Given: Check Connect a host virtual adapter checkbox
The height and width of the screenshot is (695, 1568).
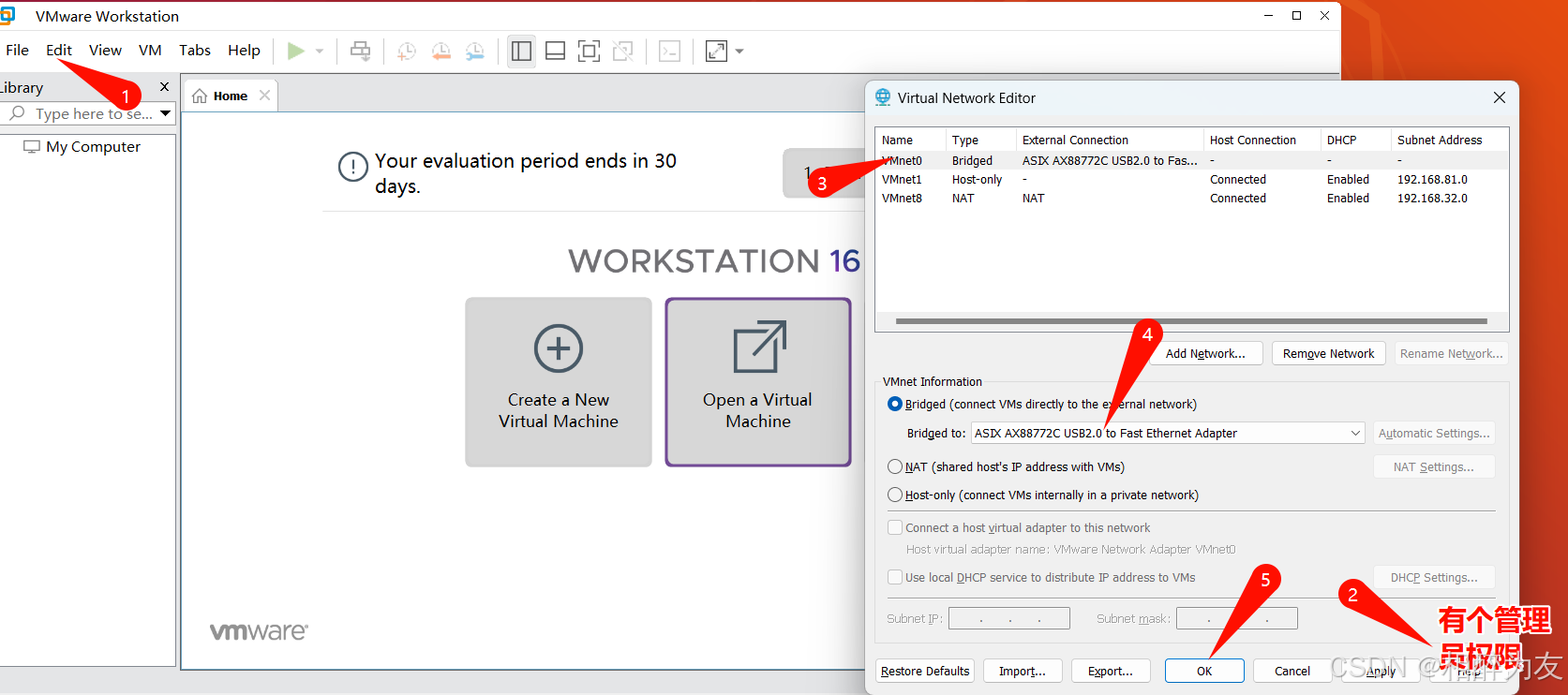Looking at the screenshot, I should pos(895,527).
